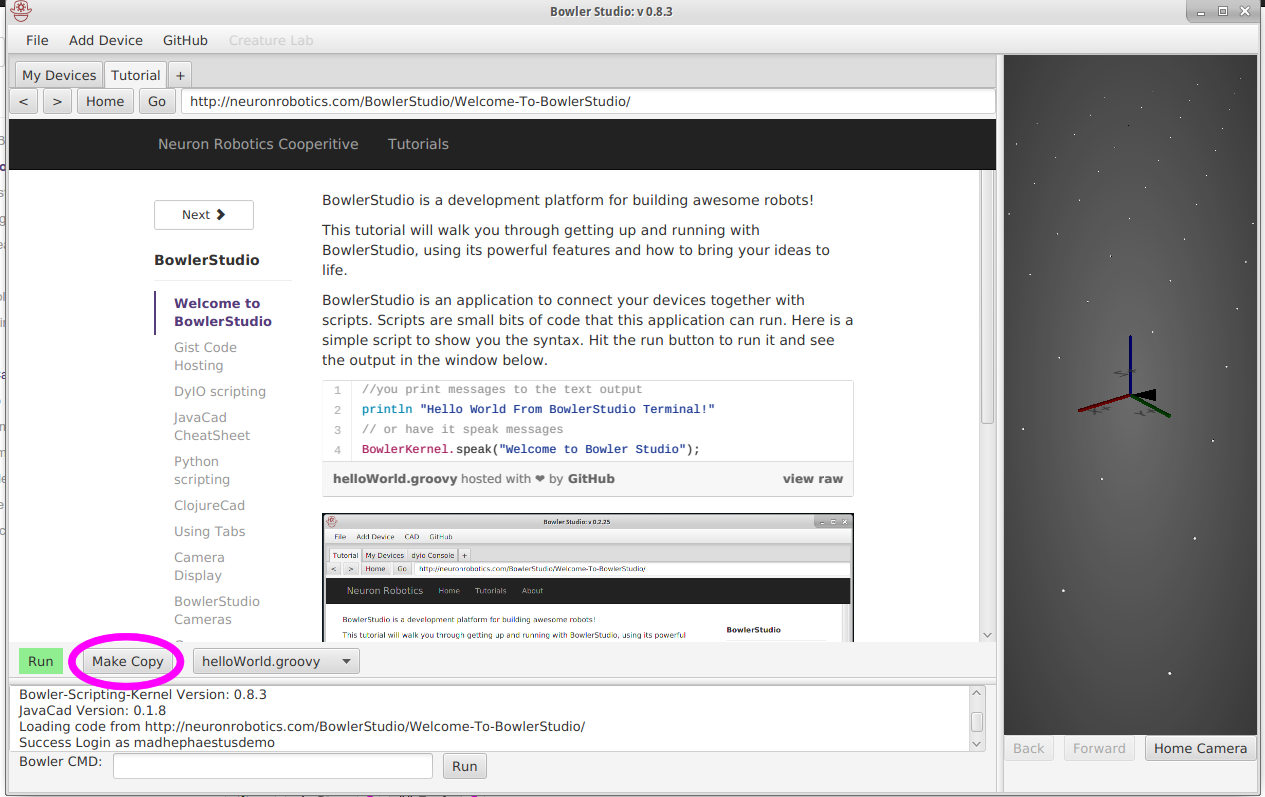Click the web page scrollbar down arrow

tap(988, 635)
